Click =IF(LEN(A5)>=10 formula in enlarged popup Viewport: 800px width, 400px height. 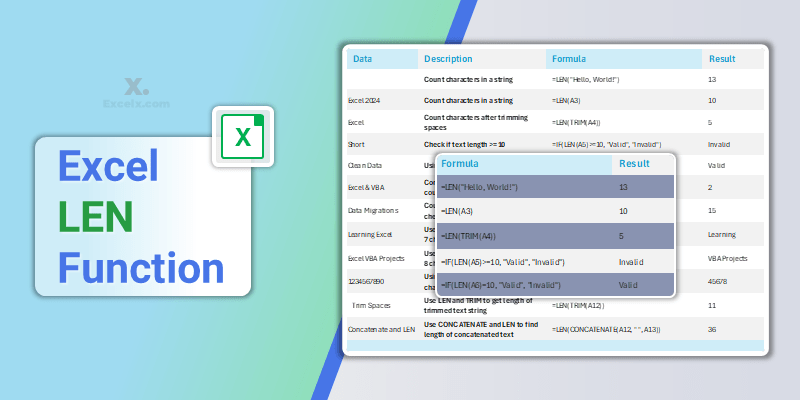tap(503, 262)
